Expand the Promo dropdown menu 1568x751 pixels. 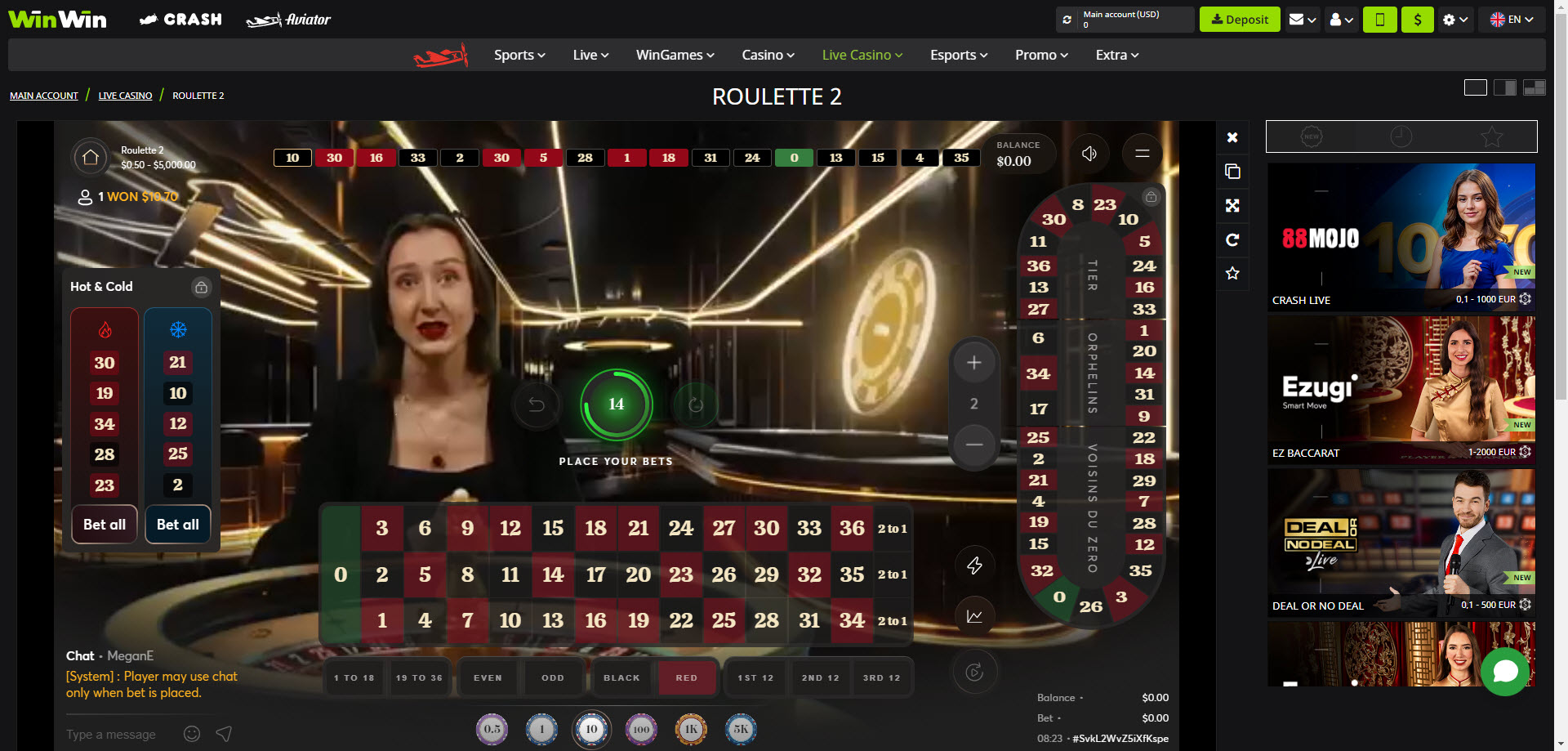(1041, 55)
